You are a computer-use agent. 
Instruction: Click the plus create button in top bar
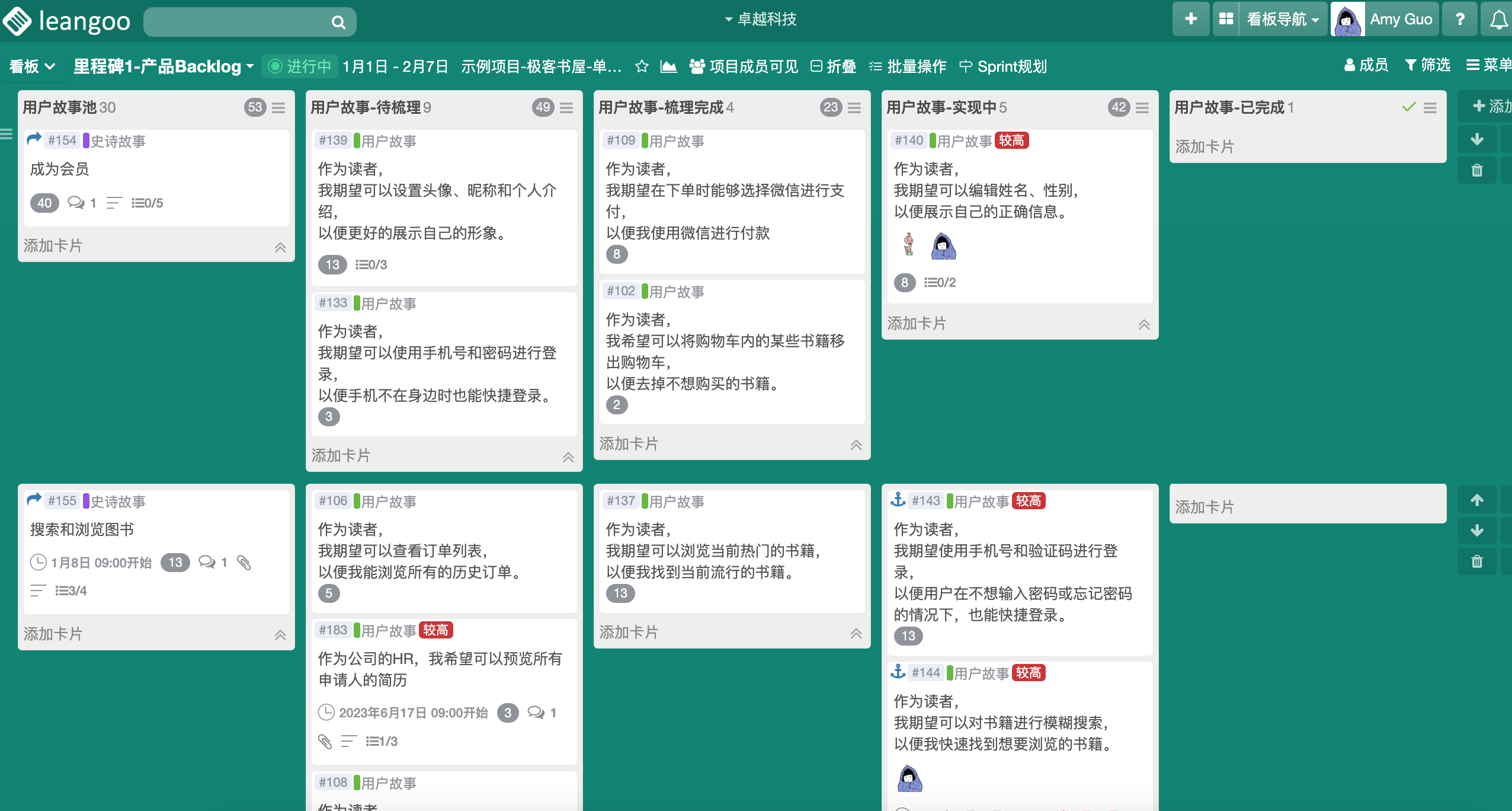(1190, 20)
